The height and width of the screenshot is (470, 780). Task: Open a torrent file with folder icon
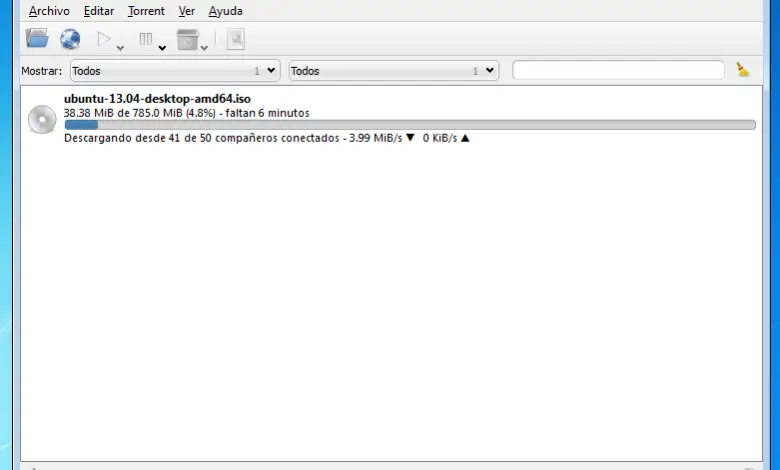tap(37, 39)
